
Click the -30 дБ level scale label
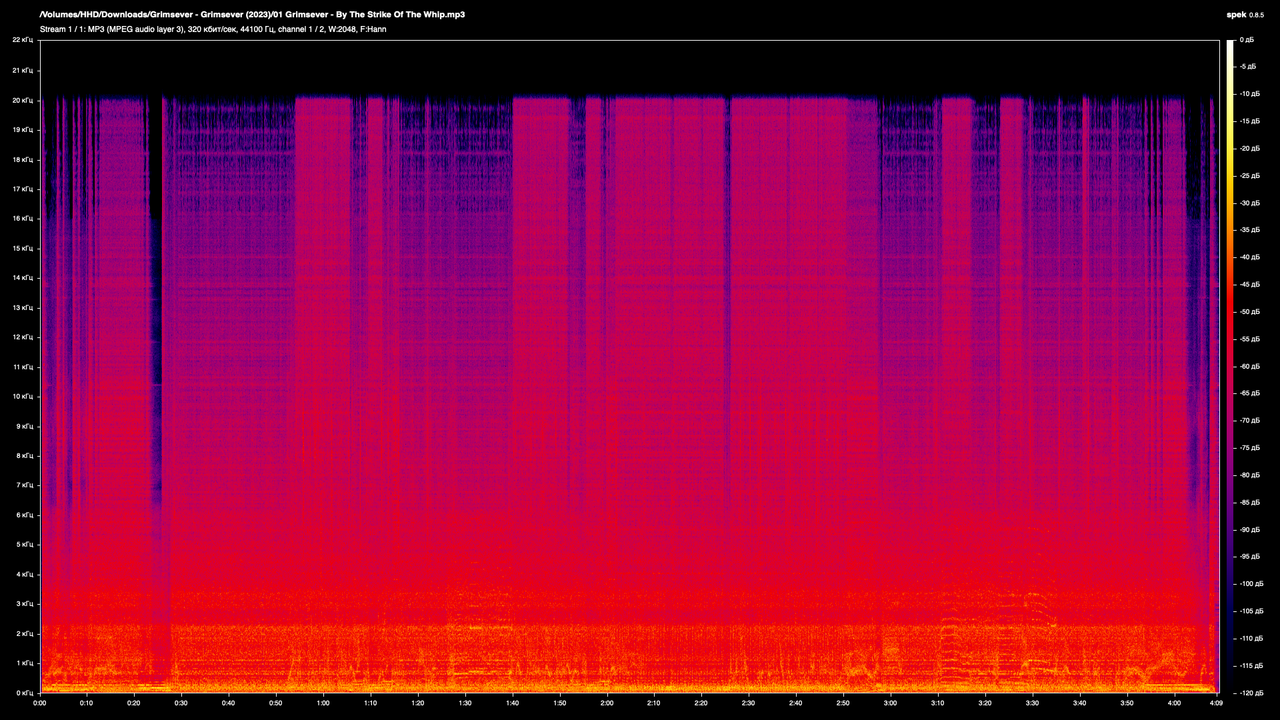pos(1251,203)
